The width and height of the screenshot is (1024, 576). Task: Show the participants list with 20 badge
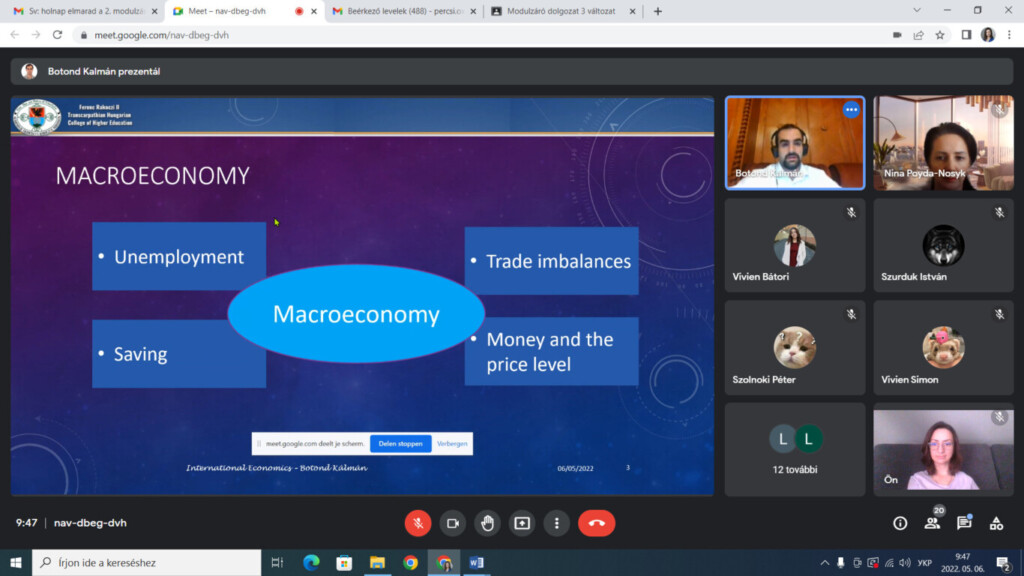point(932,522)
